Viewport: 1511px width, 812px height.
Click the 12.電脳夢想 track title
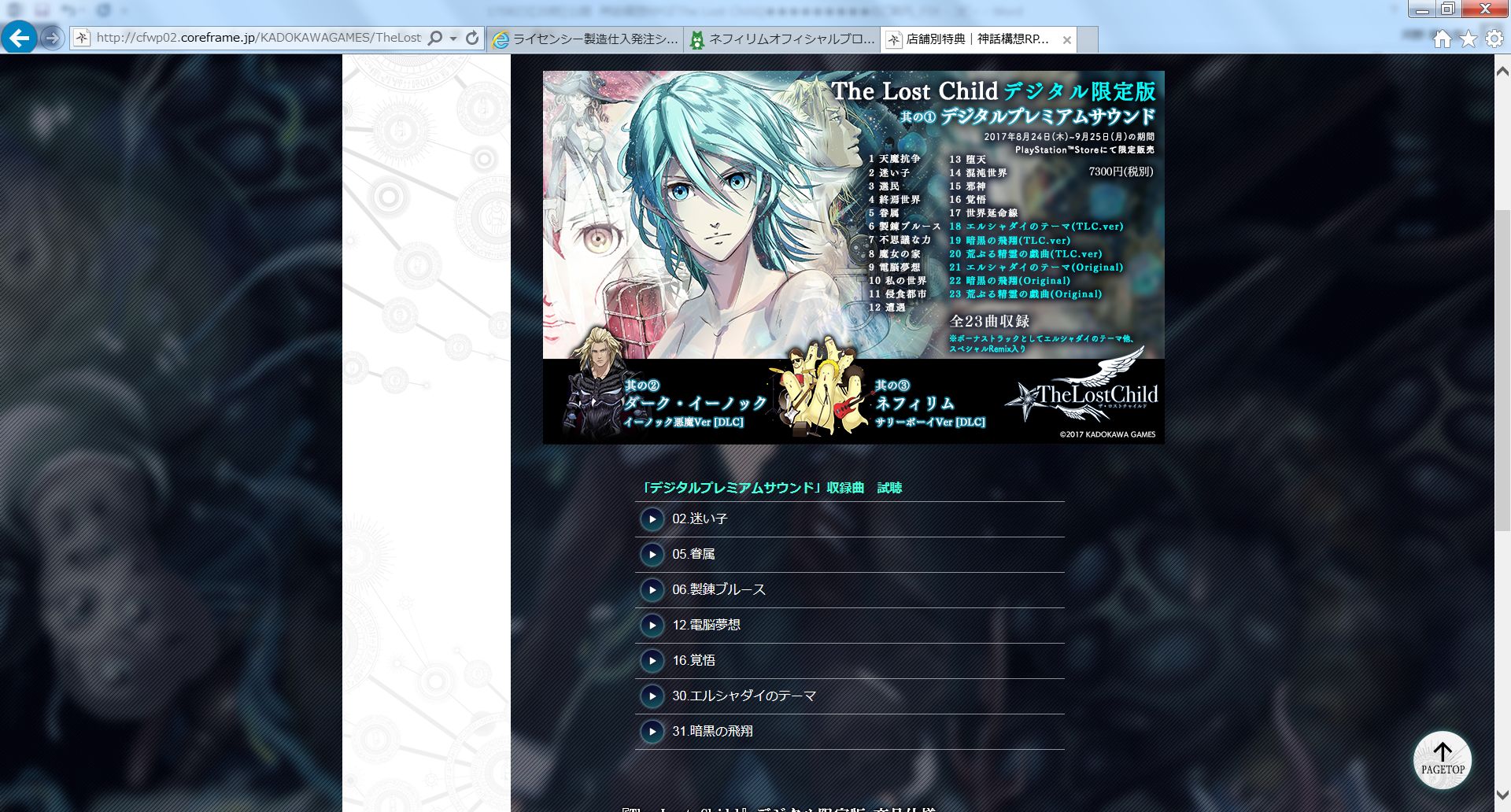706,626
